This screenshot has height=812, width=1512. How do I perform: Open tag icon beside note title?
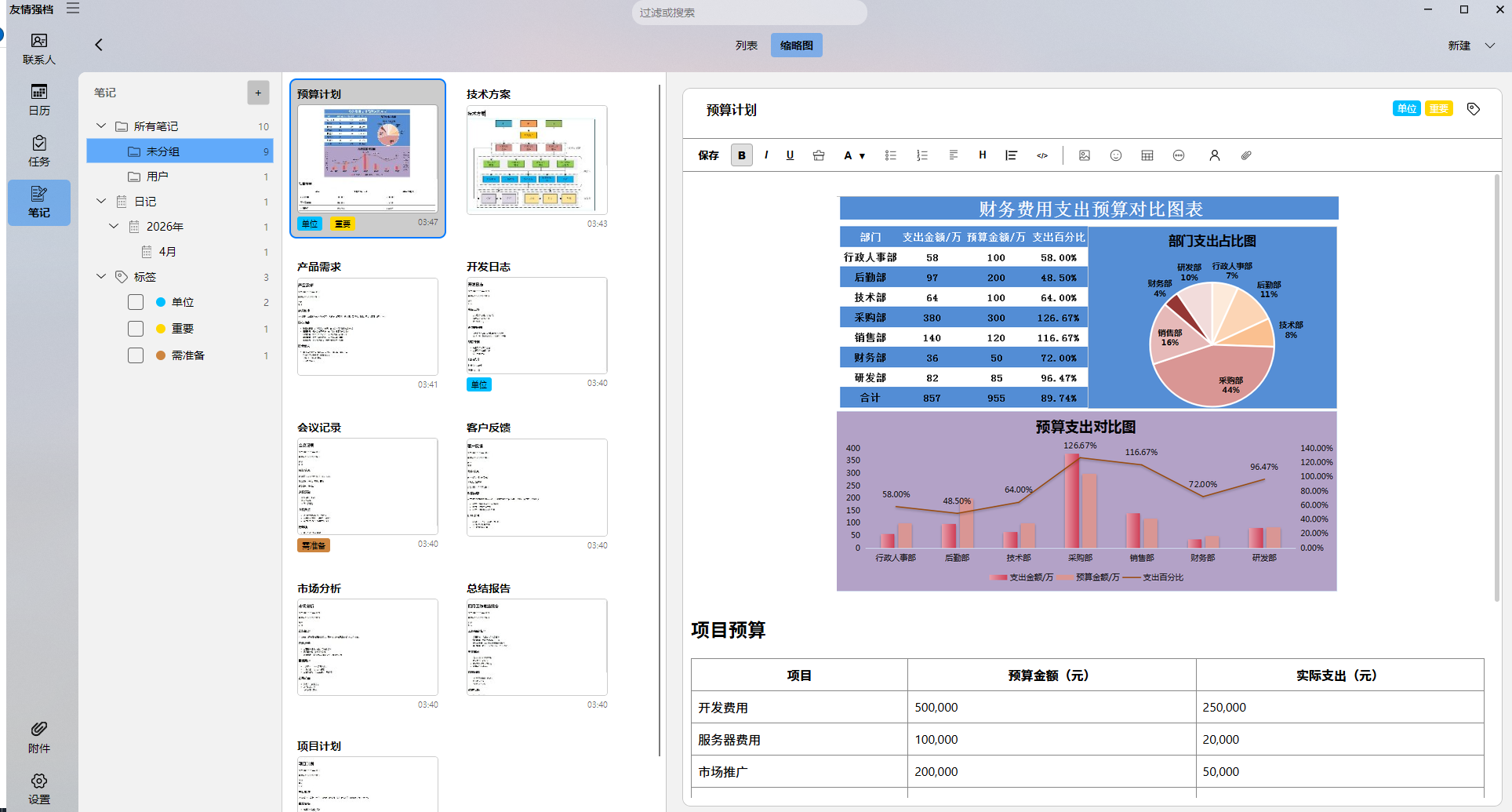1473,109
